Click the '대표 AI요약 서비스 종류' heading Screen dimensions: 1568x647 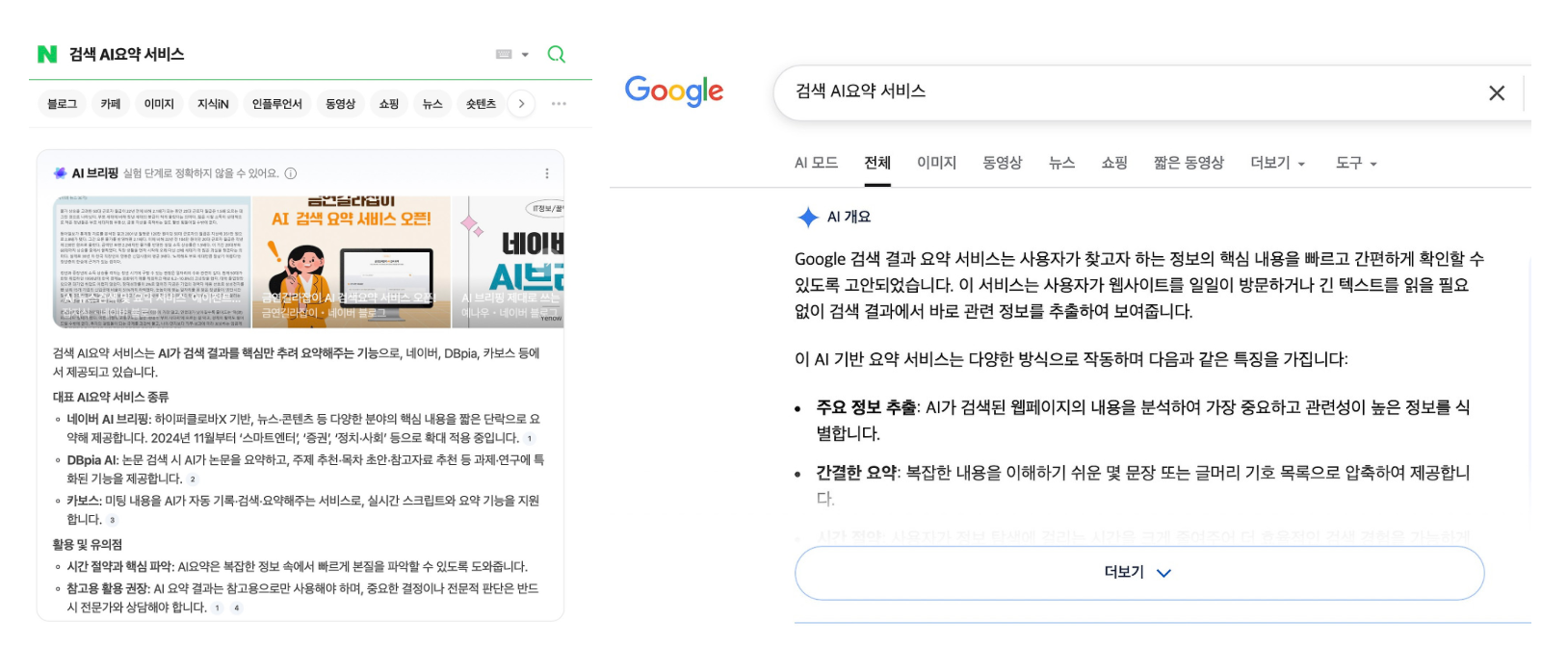pyautogui.click(x=111, y=397)
